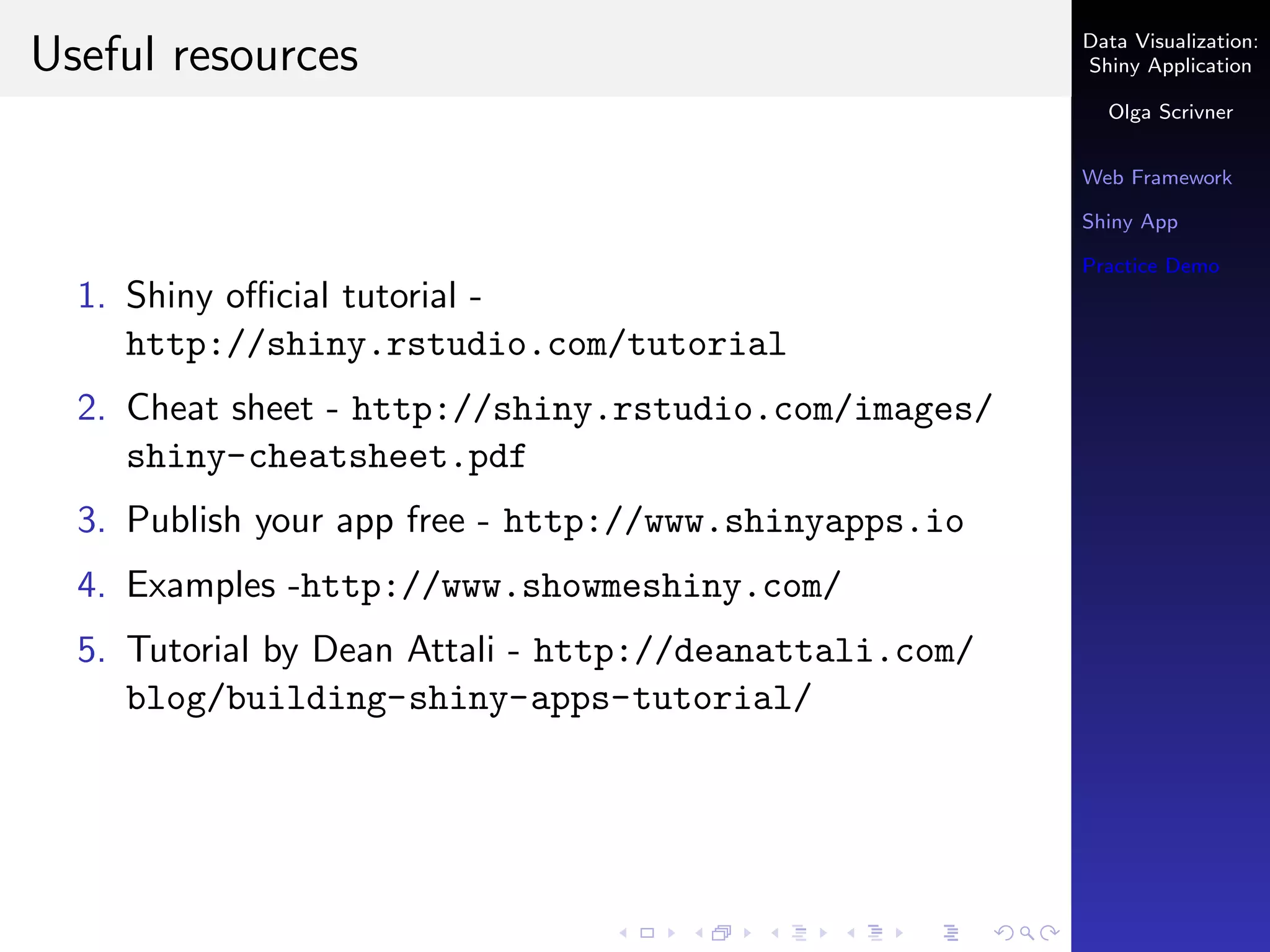The image size is (1270, 952).
Task: Click 'Tutorial by Dean Attali -' text
Action: (x=322, y=650)
